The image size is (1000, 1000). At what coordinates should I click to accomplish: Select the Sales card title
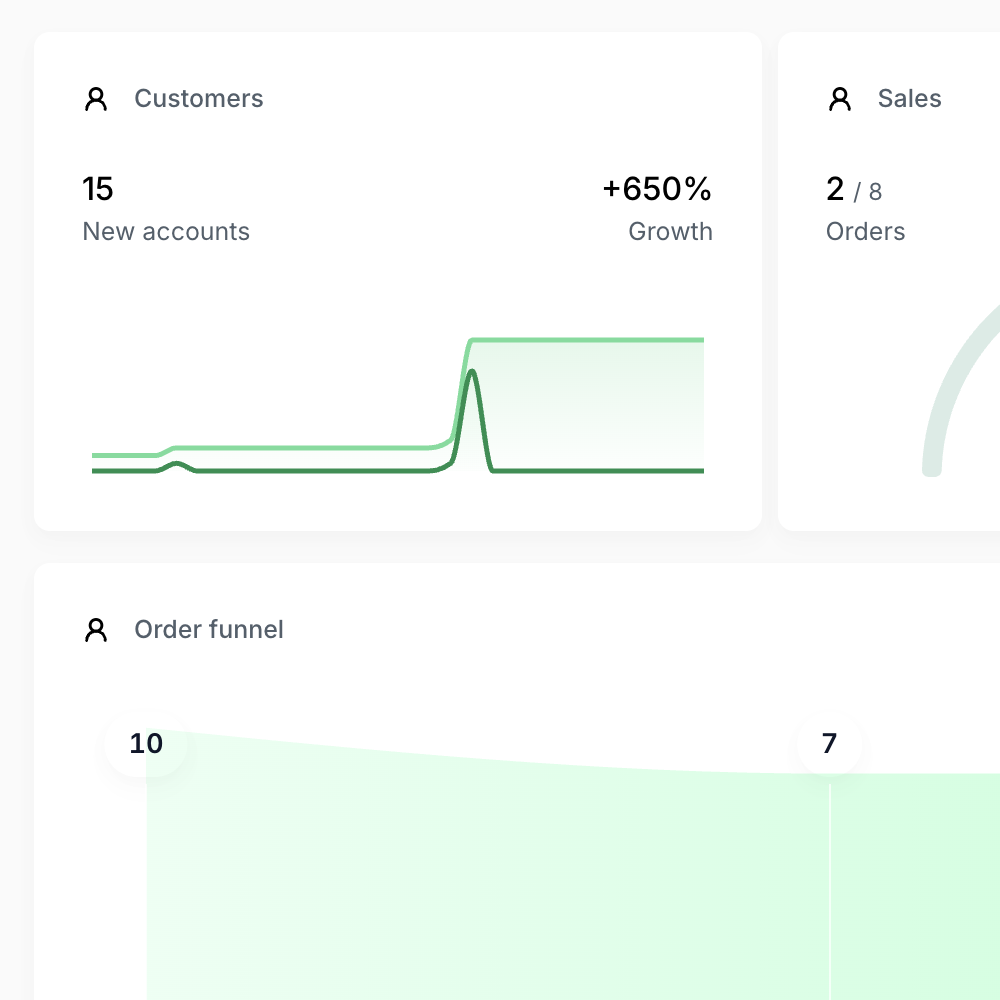(x=909, y=99)
